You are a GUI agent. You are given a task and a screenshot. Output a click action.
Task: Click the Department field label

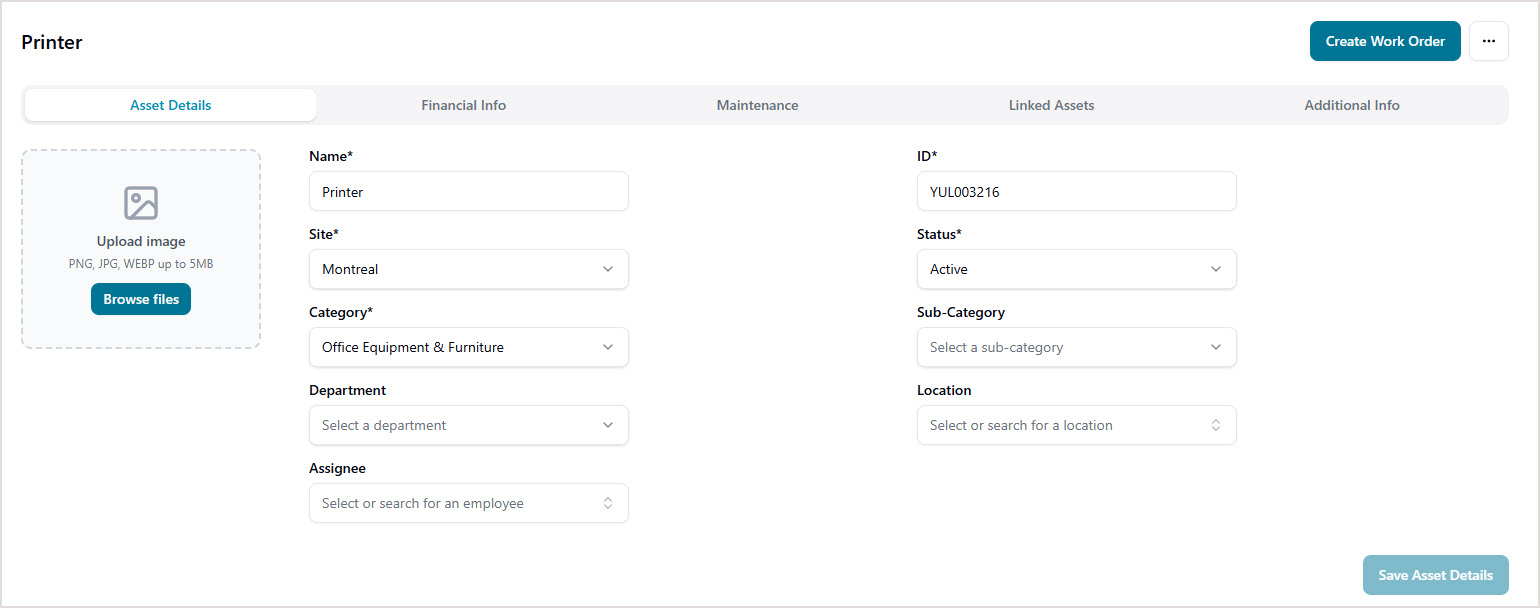[347, 390]
